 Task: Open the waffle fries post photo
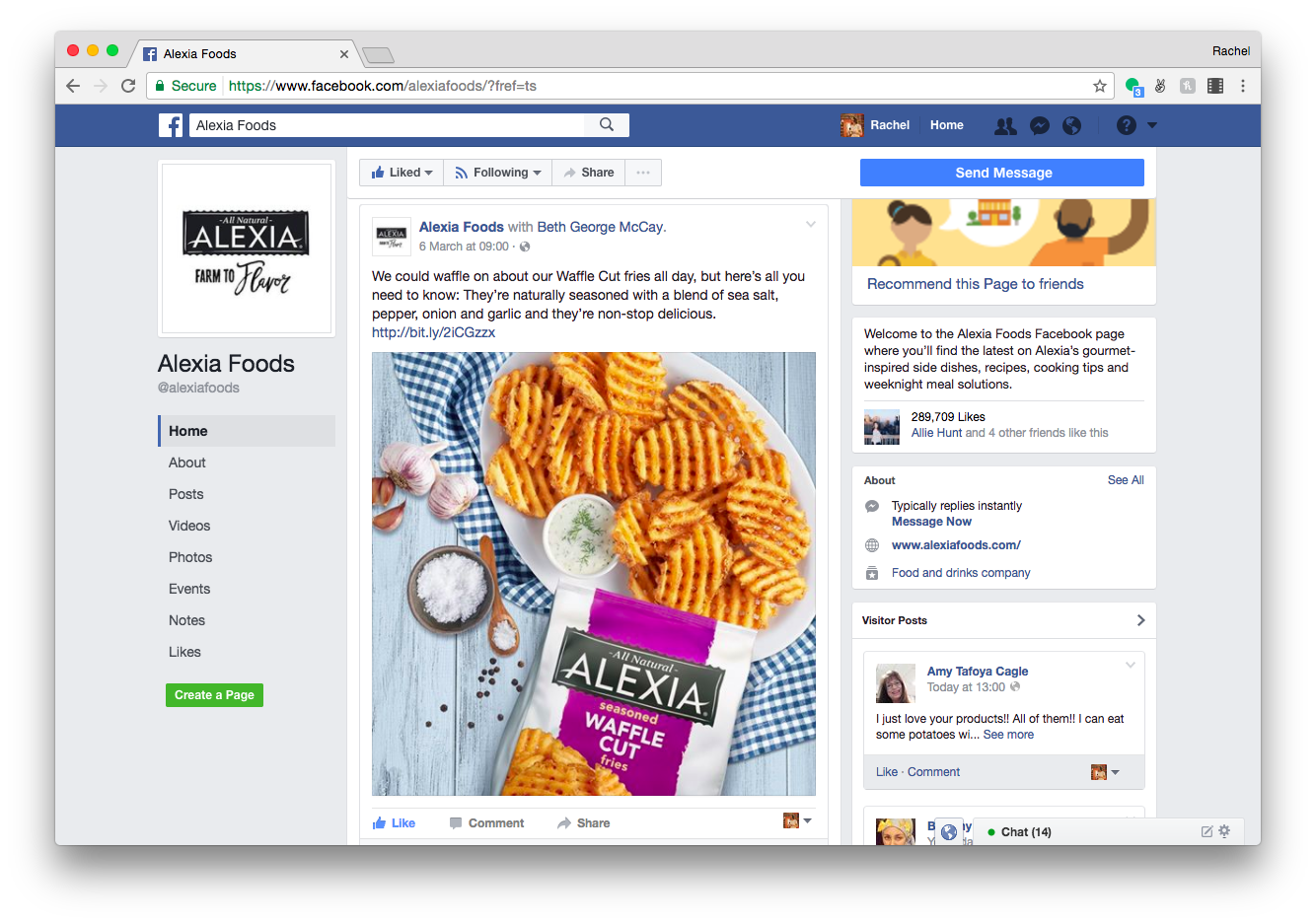pos(594,574)
